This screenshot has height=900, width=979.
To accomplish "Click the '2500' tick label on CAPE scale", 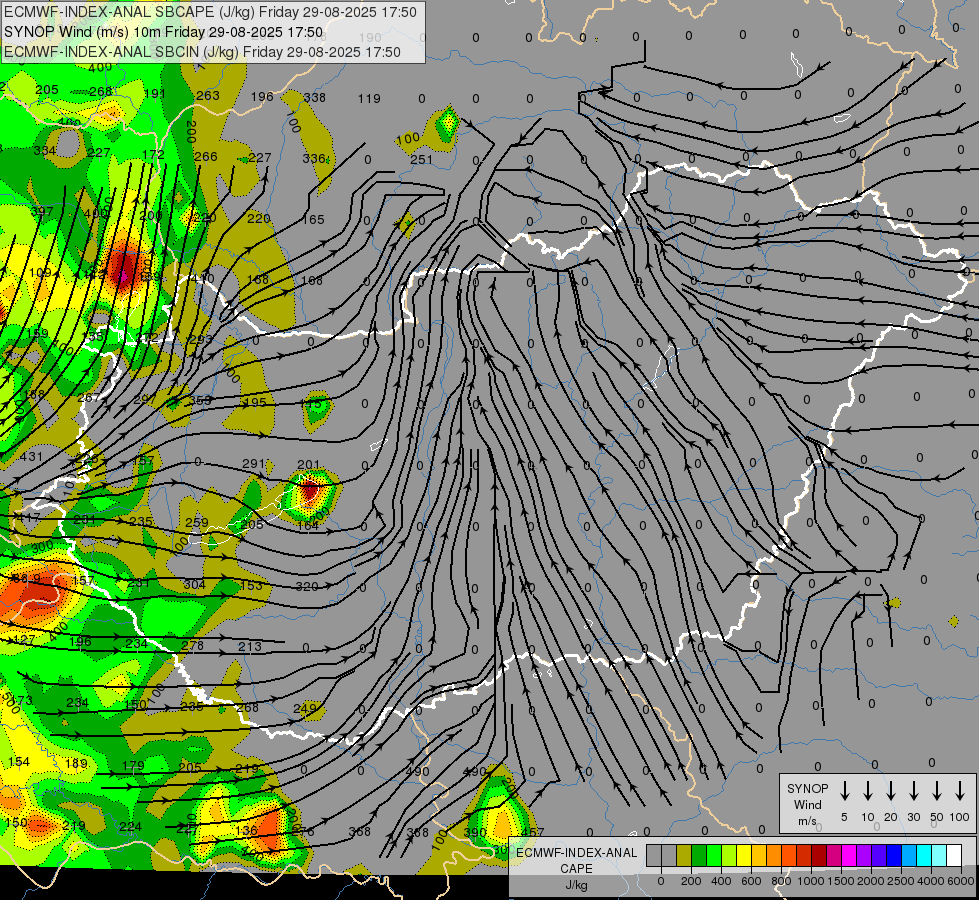I will coord(901,881).
